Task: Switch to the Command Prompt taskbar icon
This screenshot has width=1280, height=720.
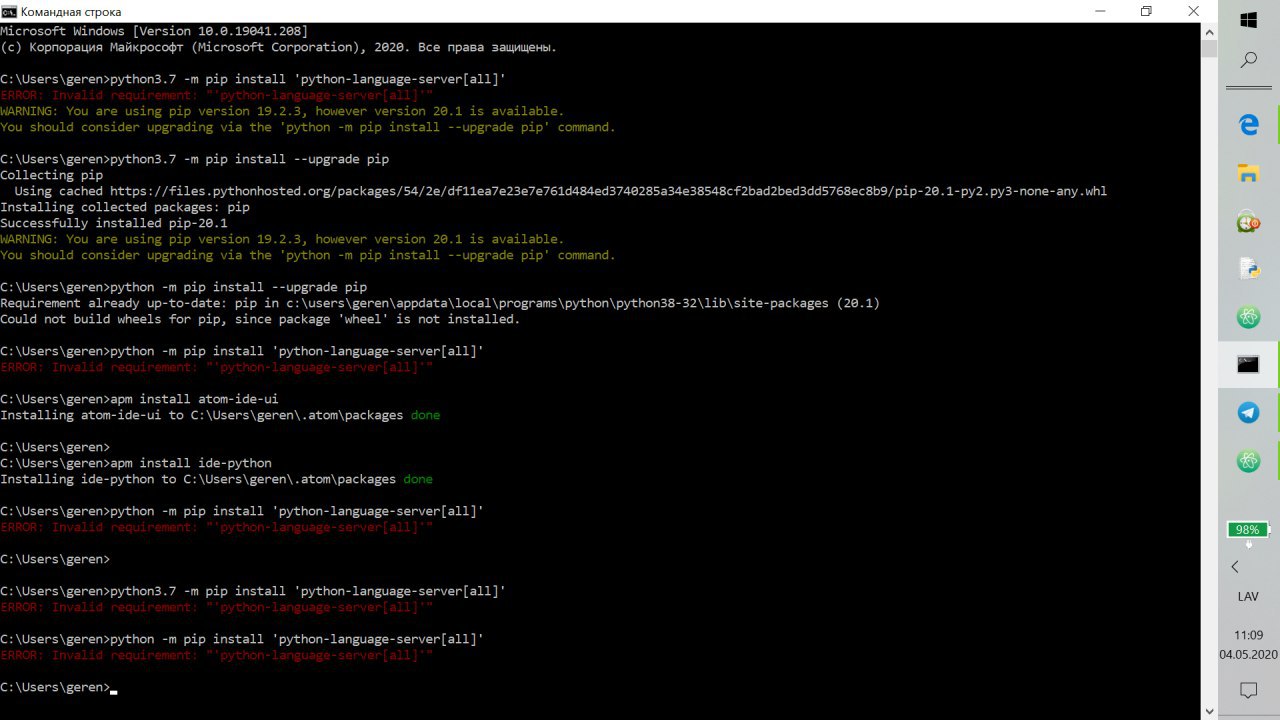Action: click(x=1248, y=365)
